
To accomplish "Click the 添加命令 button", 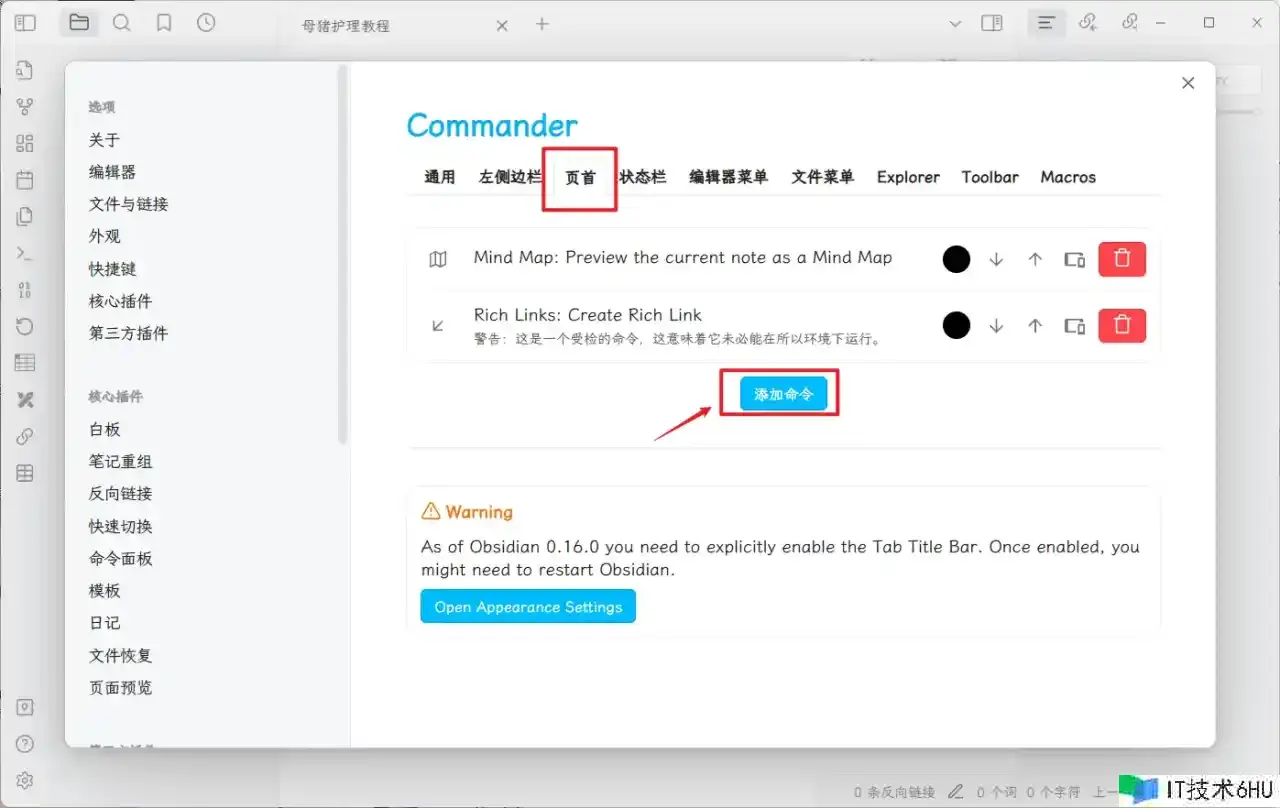I will coord(784,394).
